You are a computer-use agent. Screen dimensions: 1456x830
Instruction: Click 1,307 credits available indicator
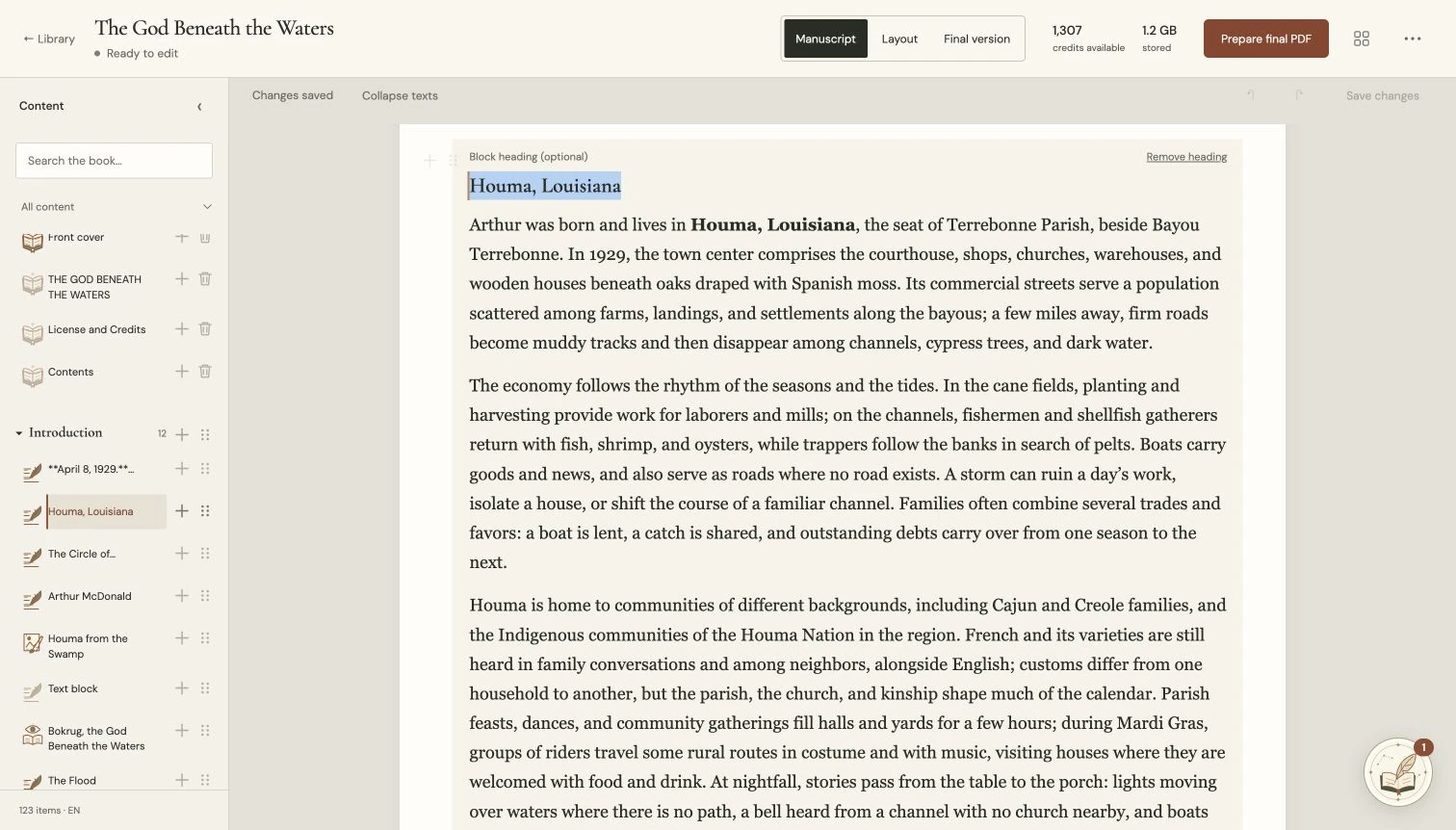1088,39
